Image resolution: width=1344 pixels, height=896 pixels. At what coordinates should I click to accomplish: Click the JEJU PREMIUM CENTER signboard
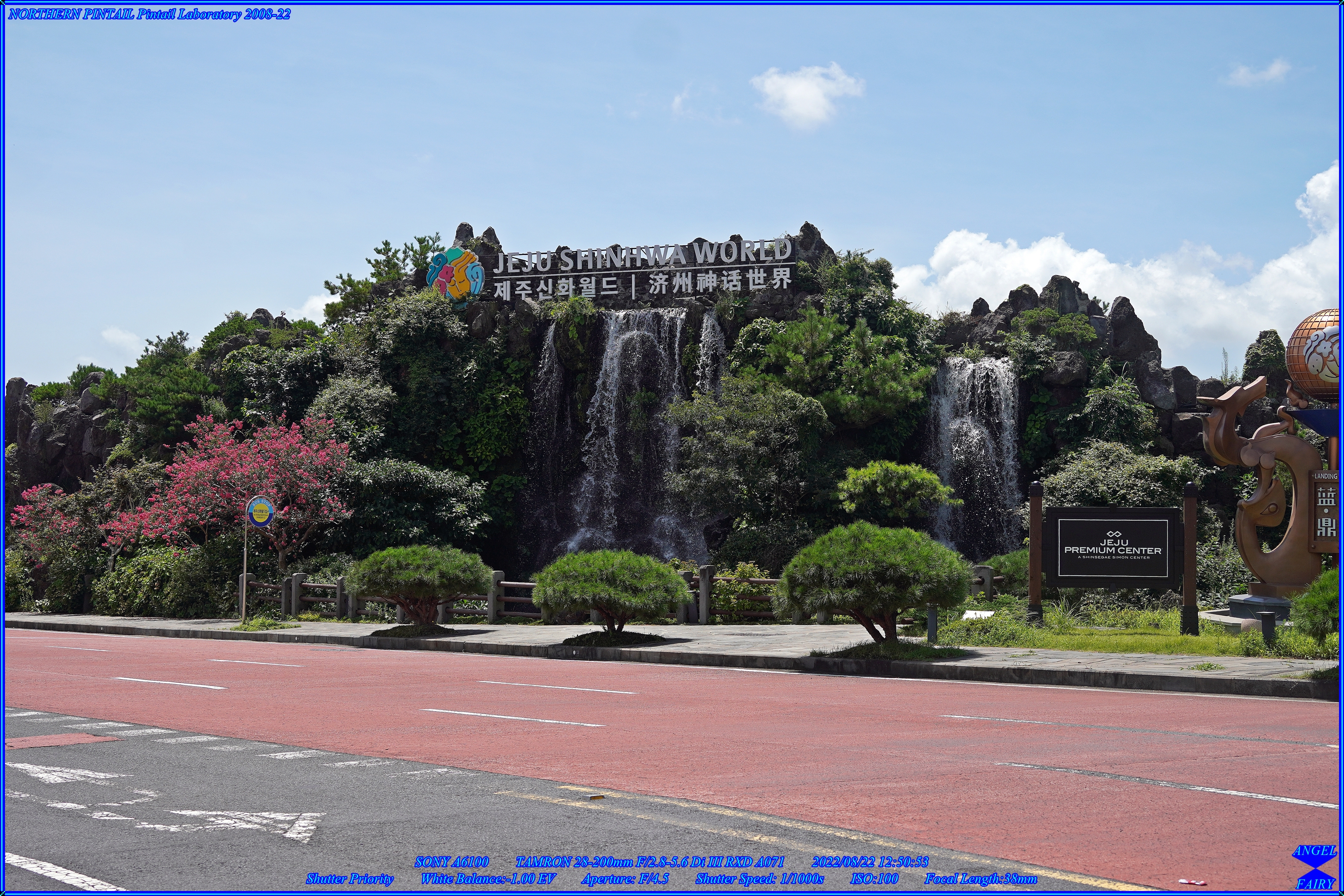click(x=1113, y=548)
